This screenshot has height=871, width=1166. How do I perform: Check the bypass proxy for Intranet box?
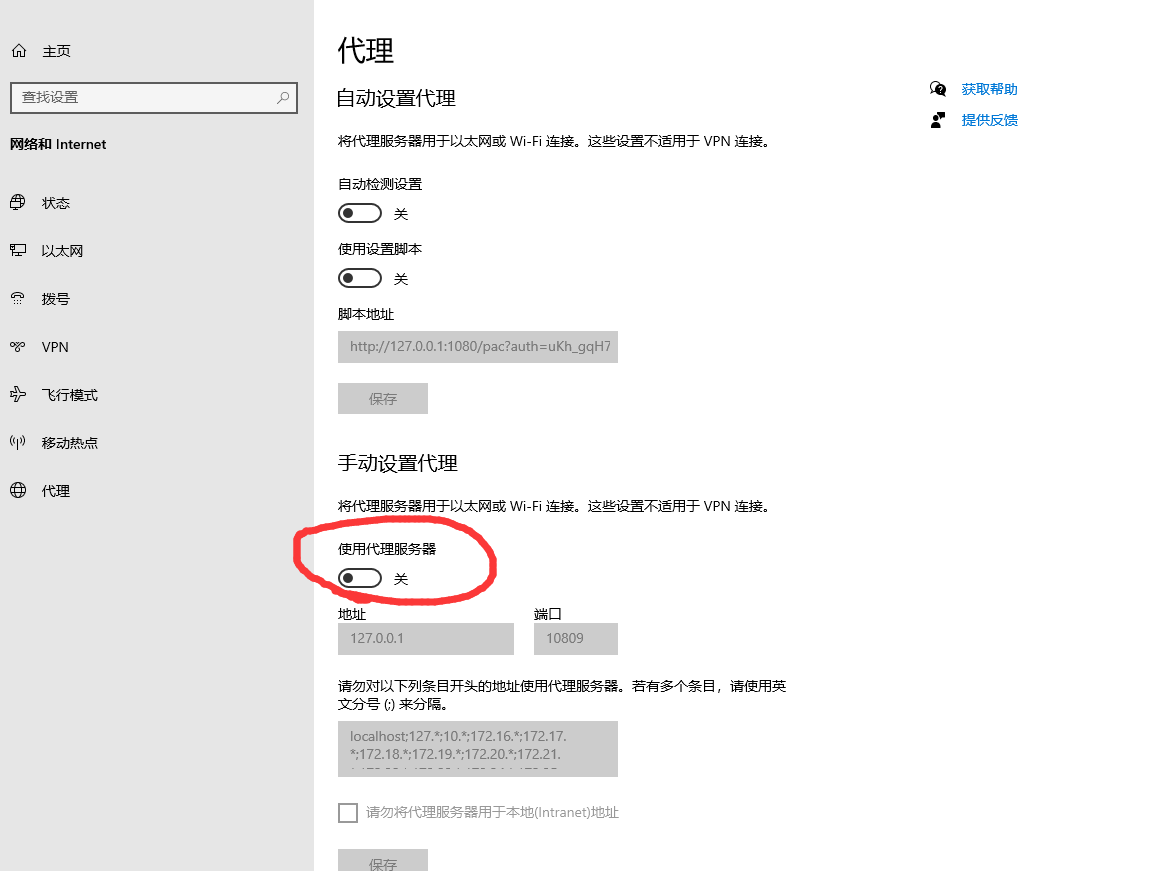[348, 813]
